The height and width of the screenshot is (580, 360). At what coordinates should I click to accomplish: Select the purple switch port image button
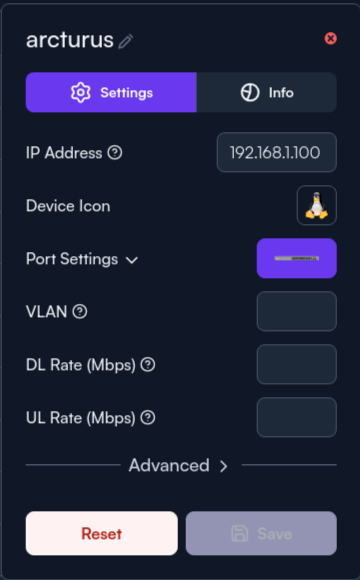point(297,258)
